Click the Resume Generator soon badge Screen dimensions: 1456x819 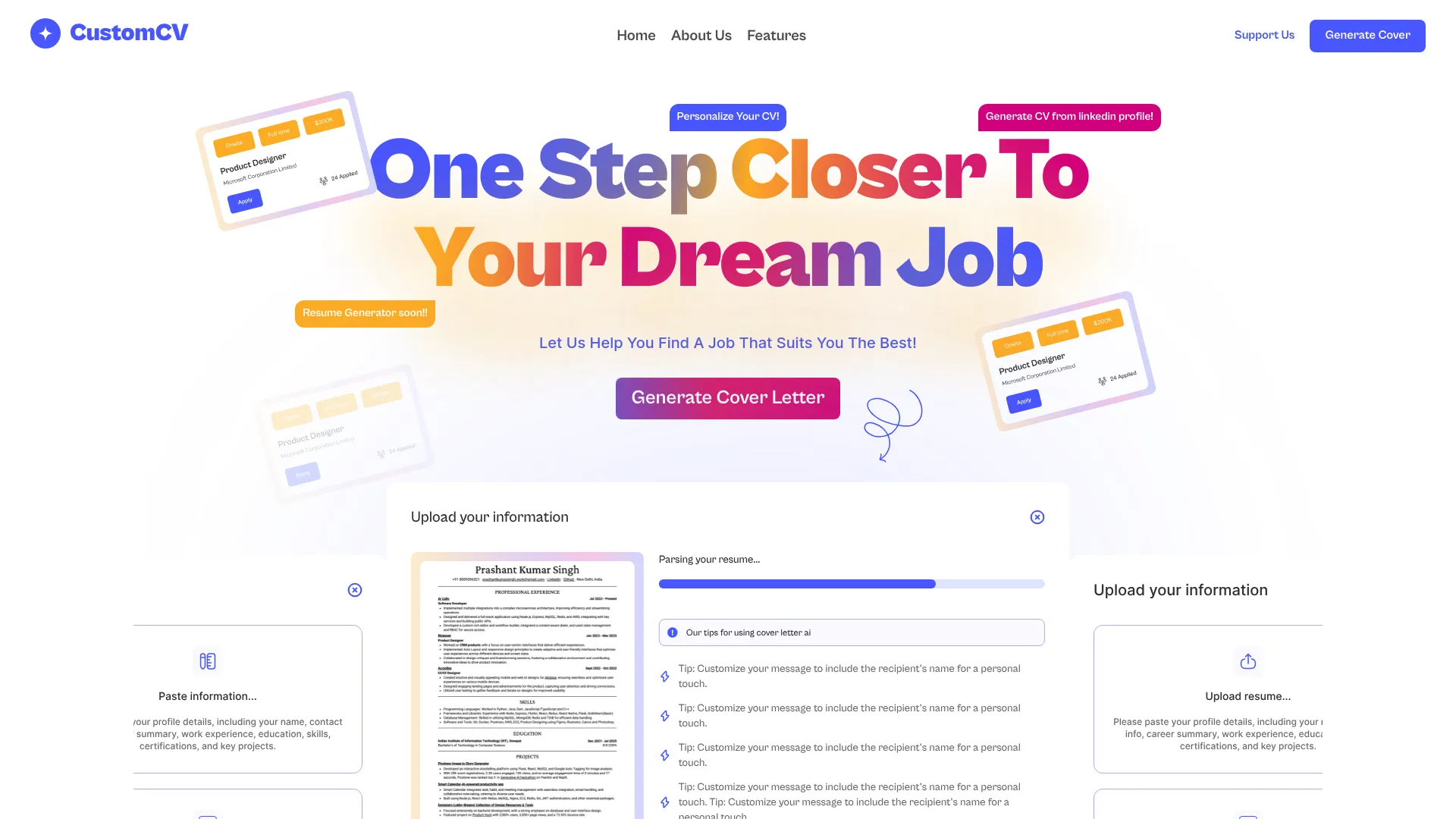365,313
